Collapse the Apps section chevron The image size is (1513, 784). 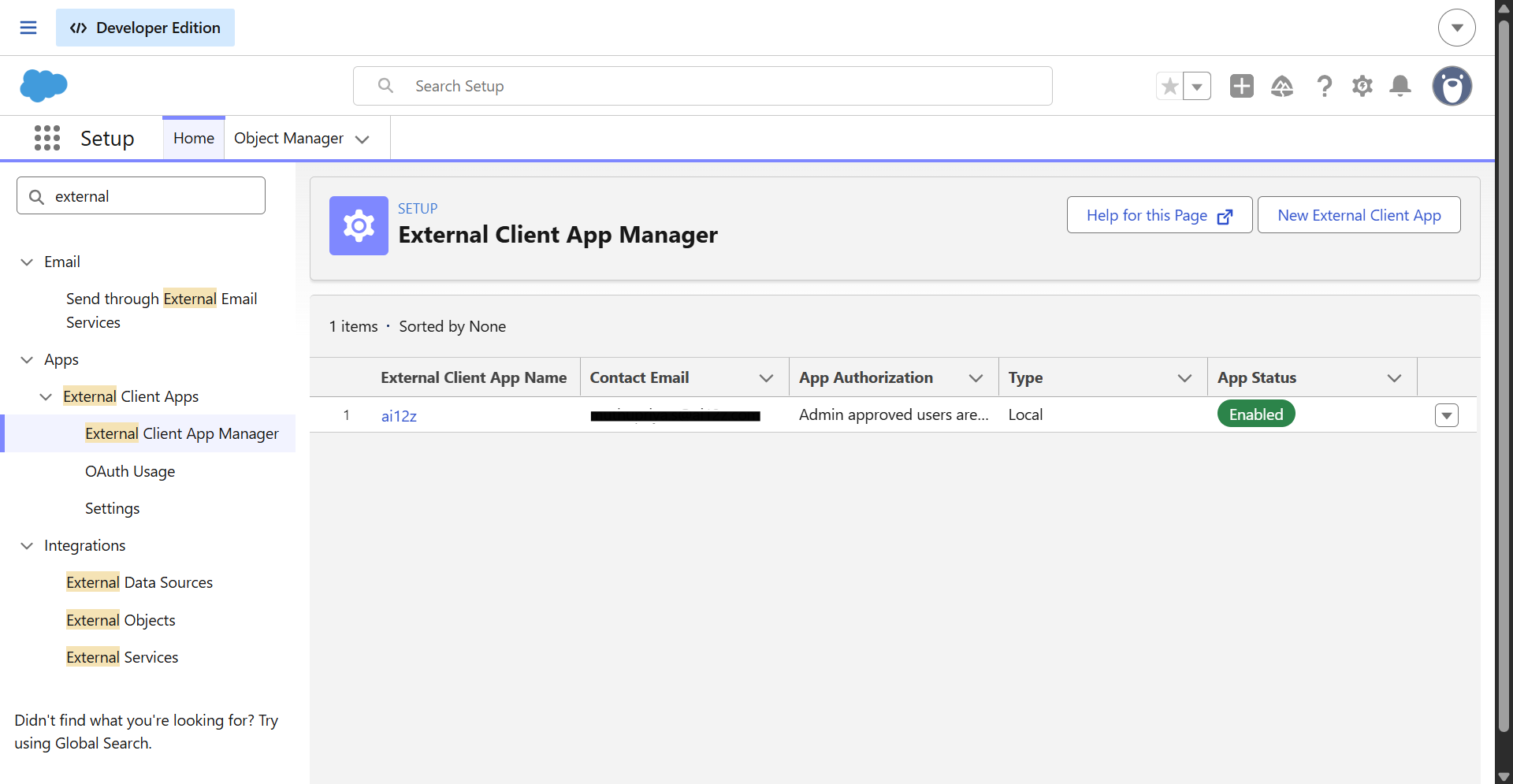[27, 359]
